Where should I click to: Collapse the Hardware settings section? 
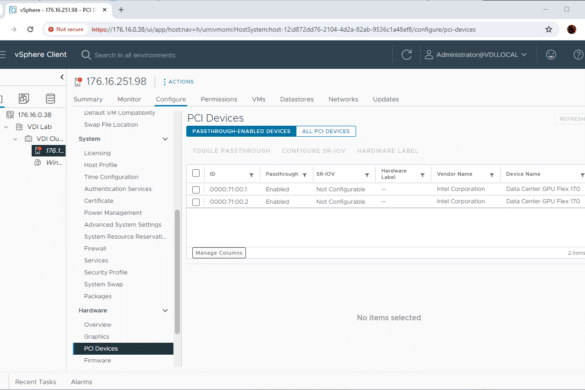click(x=165, y=311)
